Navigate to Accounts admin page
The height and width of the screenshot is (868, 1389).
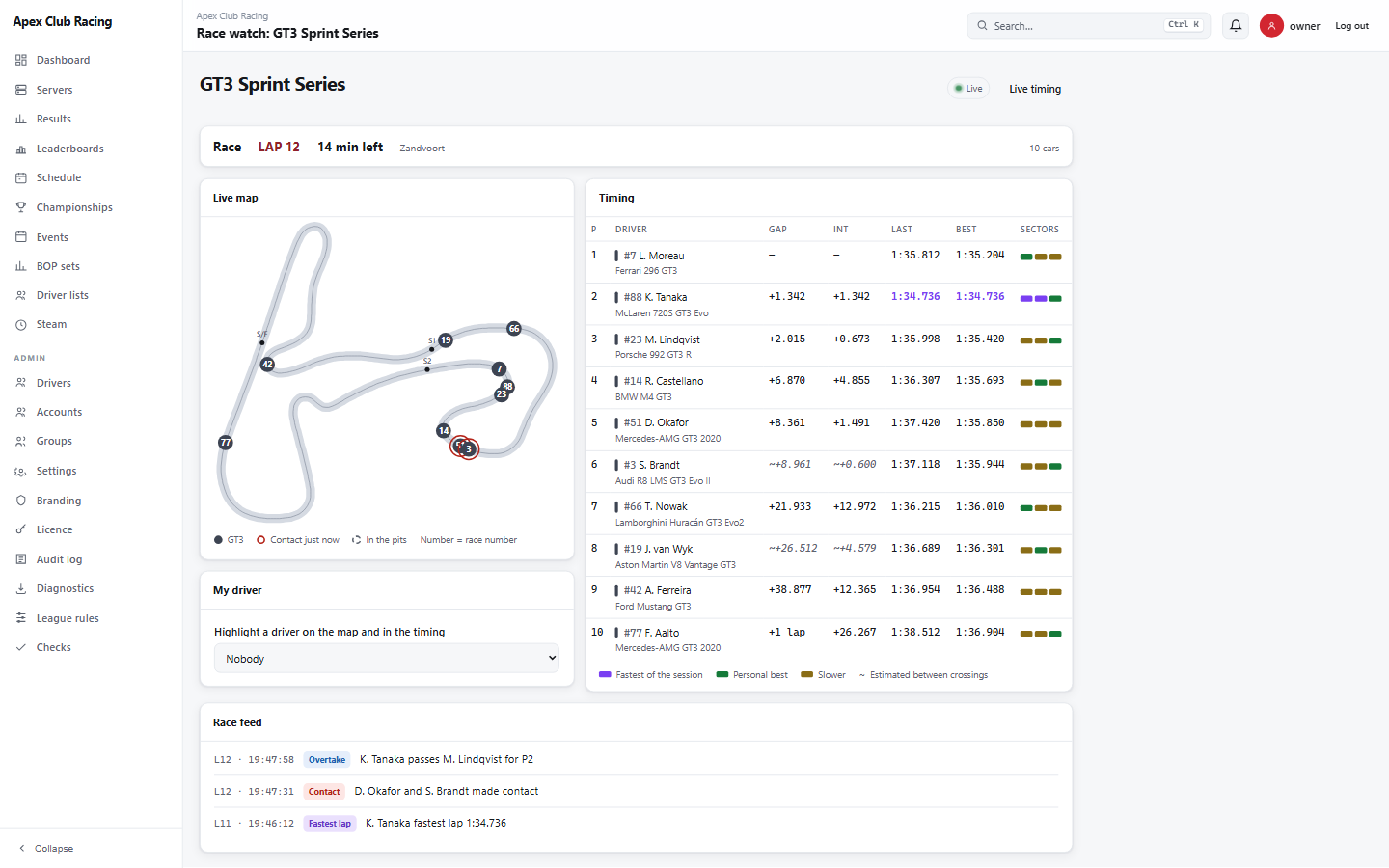(x=59, y=412)
